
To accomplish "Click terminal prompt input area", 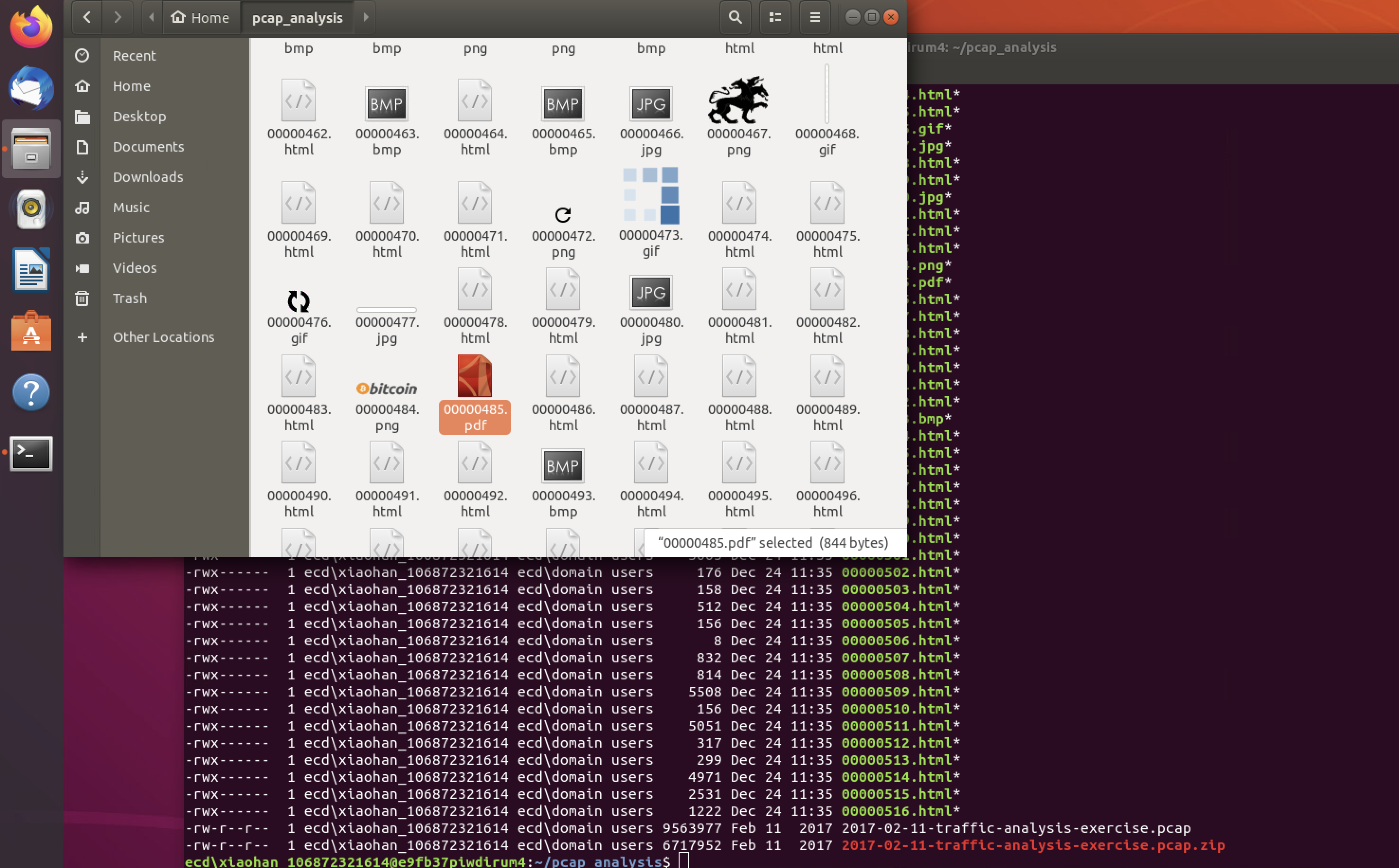I will tap(684, 861).
